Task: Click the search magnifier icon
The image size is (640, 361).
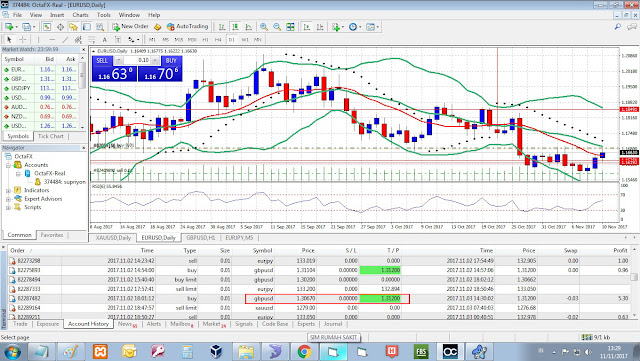Action: click(618, 27)
